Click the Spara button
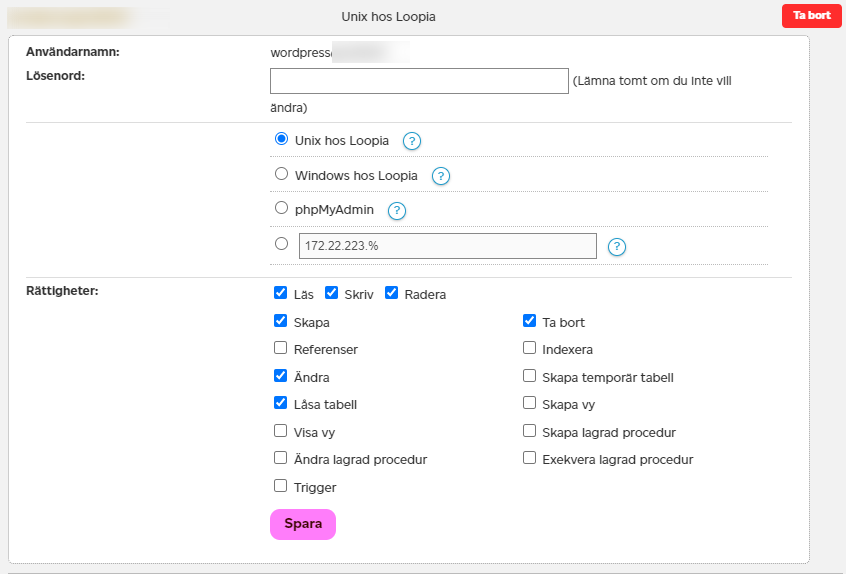The height and width of the screenshot is (574, 846). 303,524
